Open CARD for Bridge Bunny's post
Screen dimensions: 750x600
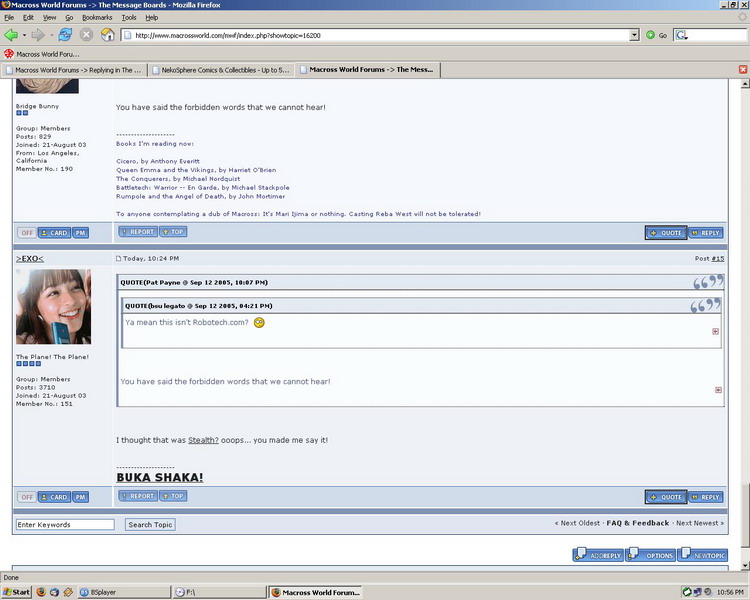click(54, 233)
